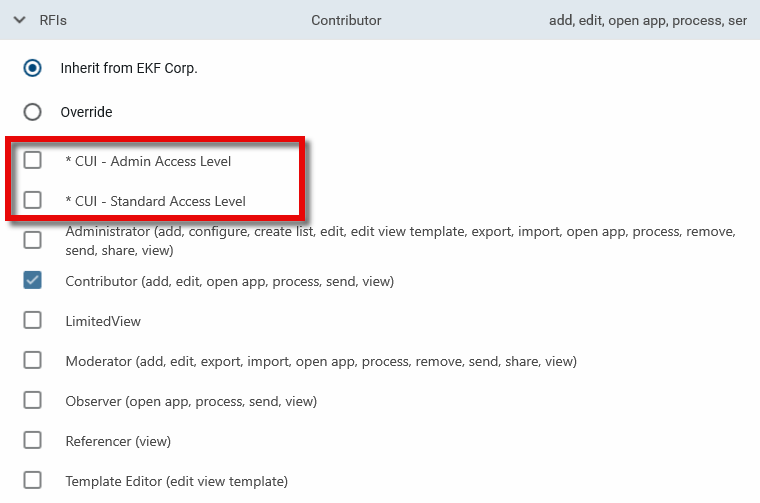
Task: Click the Administrator permissions description text
Action: pyautogui.click(x=400, y=240)
